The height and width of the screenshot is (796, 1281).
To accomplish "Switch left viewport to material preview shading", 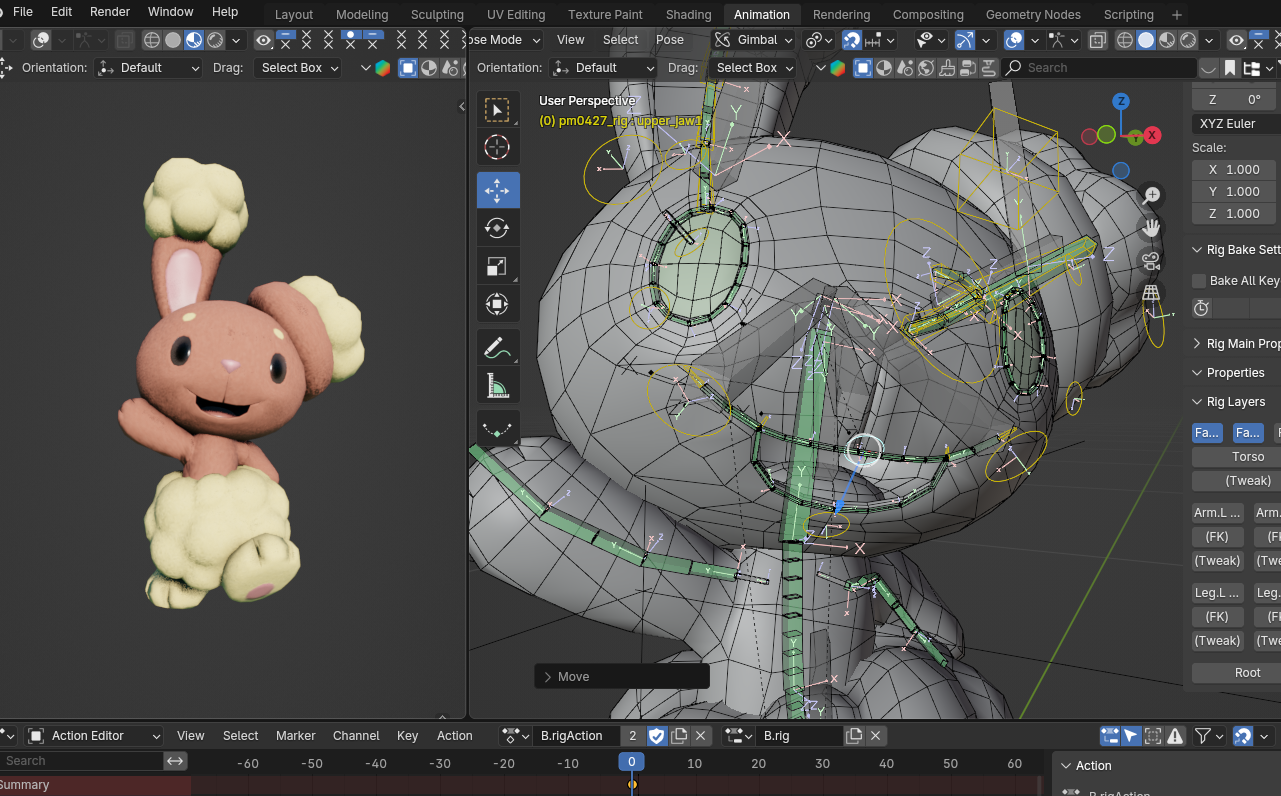I will [194, 40].
